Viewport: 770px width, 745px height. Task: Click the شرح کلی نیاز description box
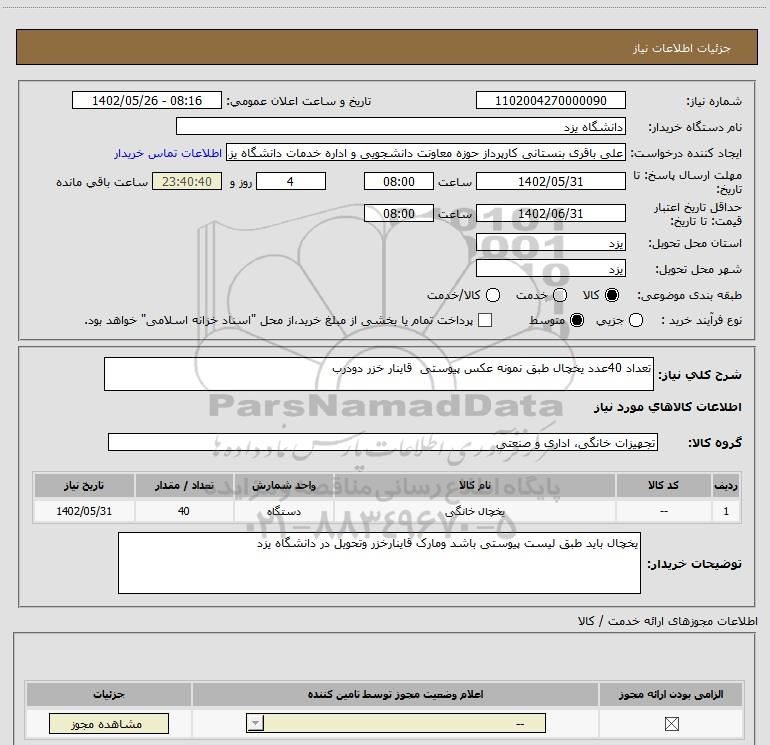[379, 374]
